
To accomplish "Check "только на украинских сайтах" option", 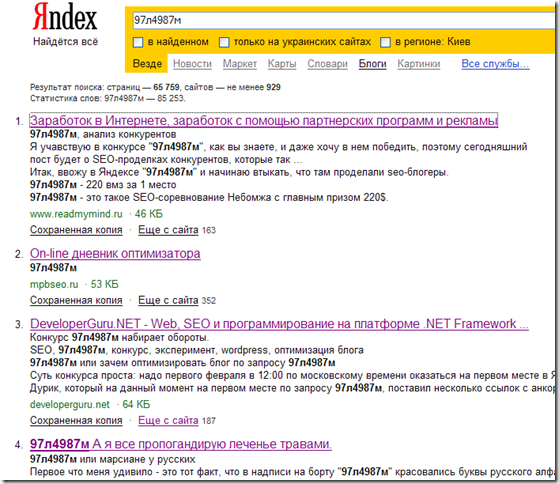I will click(224, 42).
